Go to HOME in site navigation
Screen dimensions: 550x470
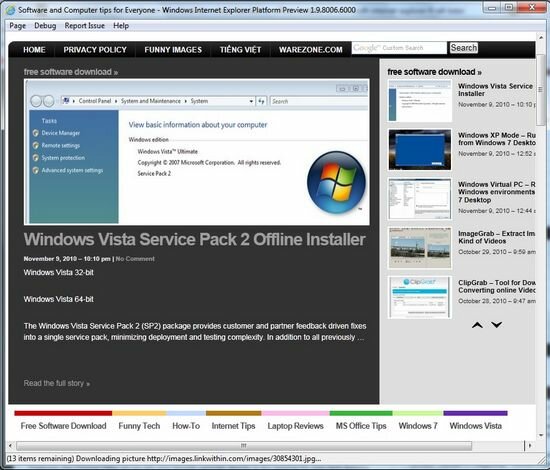pos(34,50)
